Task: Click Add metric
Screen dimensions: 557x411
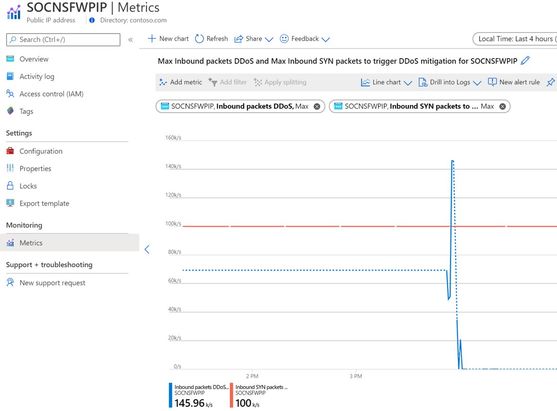Action: click(x=181, y=82)
